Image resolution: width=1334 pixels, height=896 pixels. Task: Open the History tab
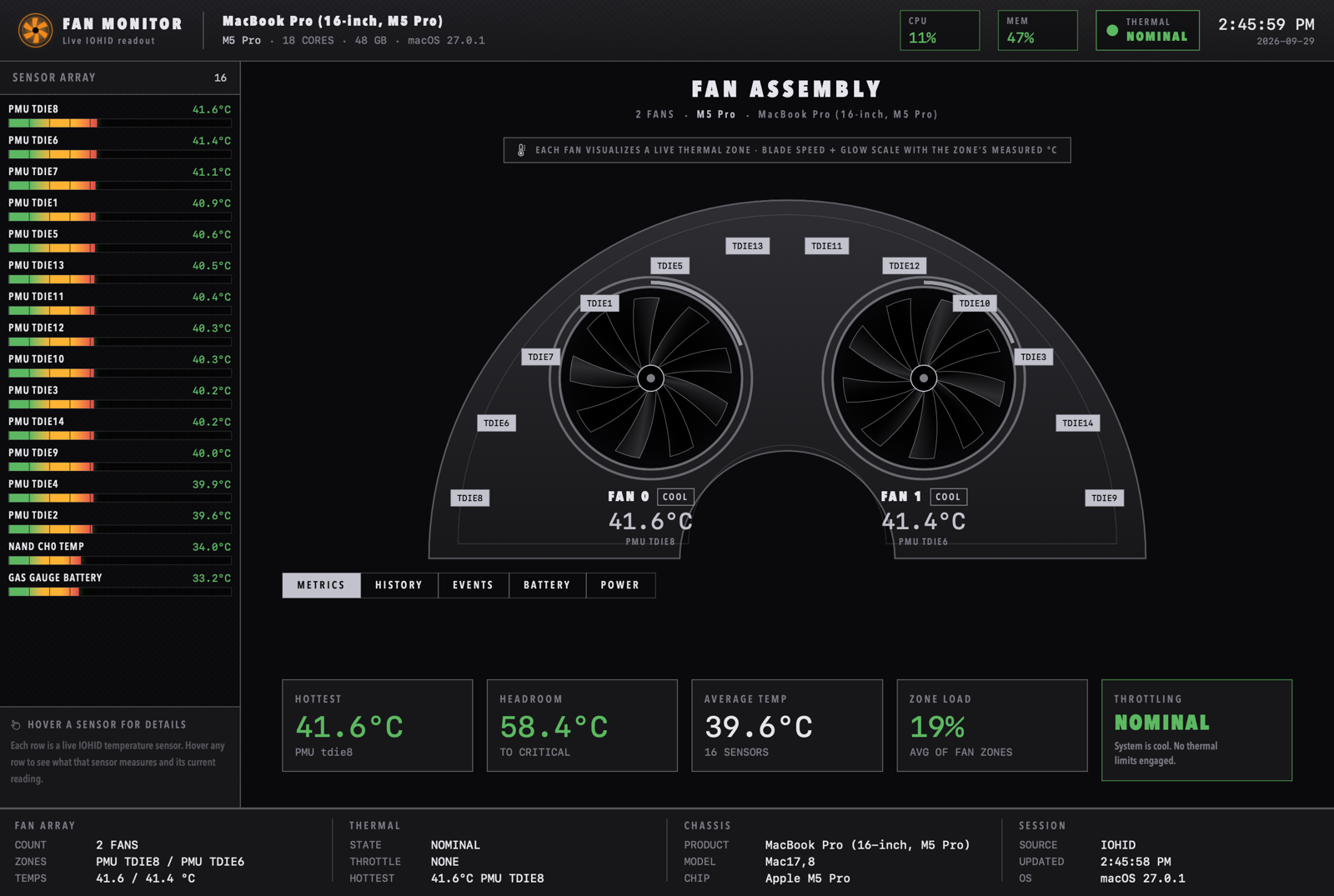399,585
